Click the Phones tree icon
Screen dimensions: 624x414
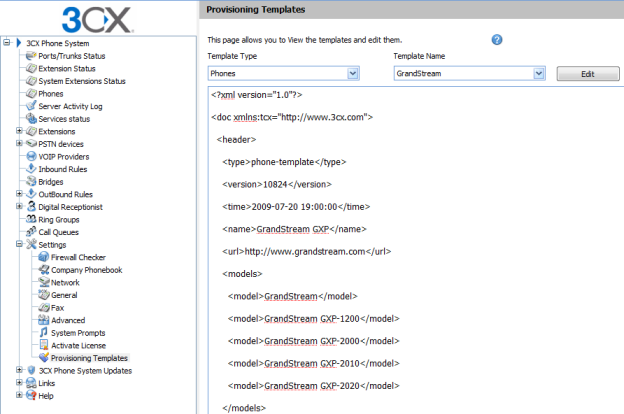(31, 94)
